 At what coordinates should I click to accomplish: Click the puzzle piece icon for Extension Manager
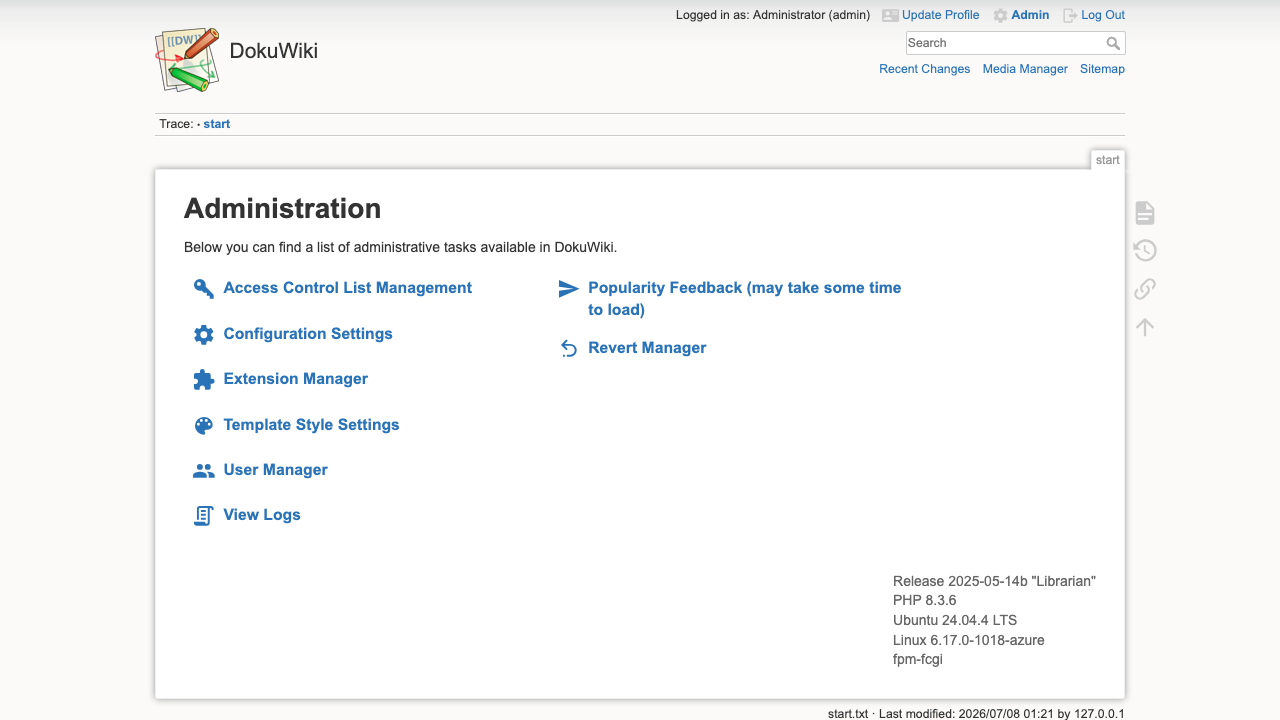[203, 380]
